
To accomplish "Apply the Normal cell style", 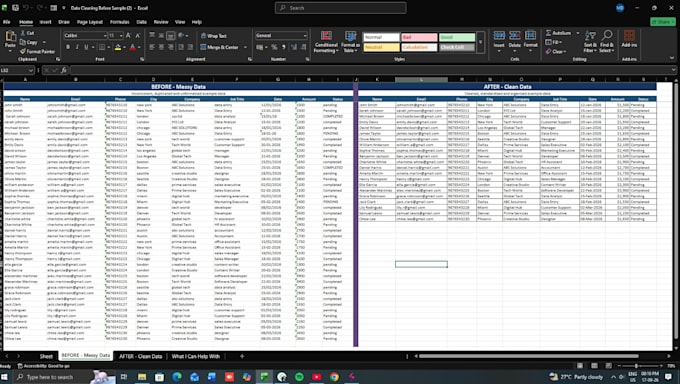I will 381,37.
